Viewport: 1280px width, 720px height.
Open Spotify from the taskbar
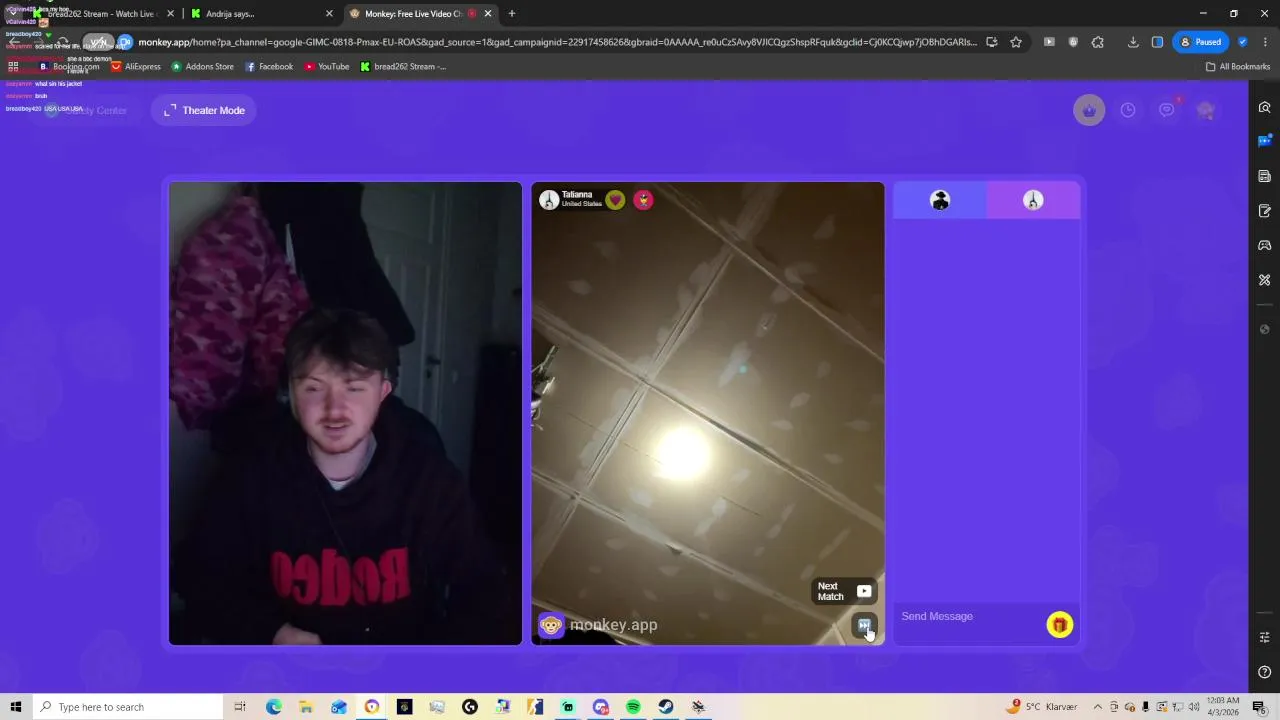pos(633,707)
